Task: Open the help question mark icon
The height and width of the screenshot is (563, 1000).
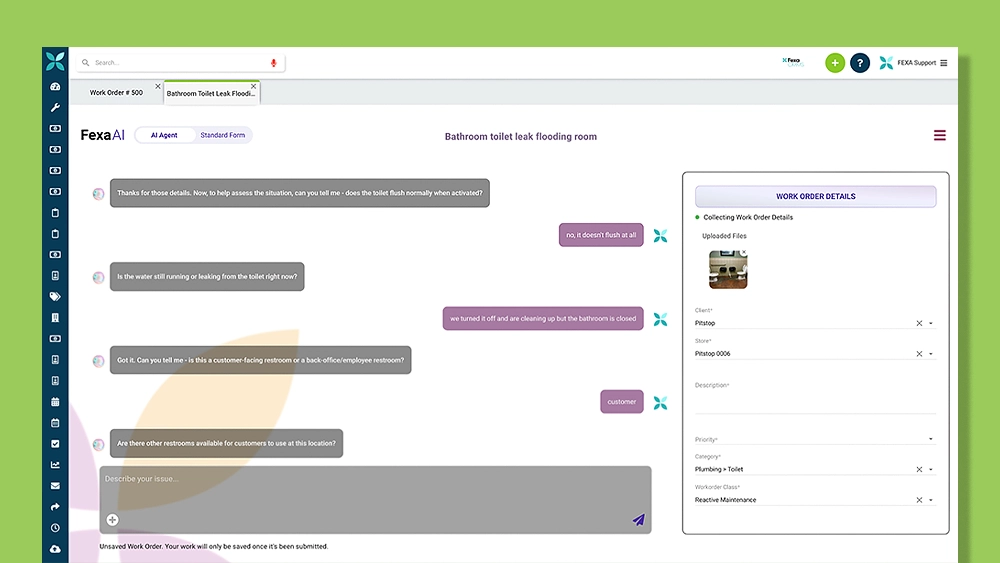Action: [860, 62]
